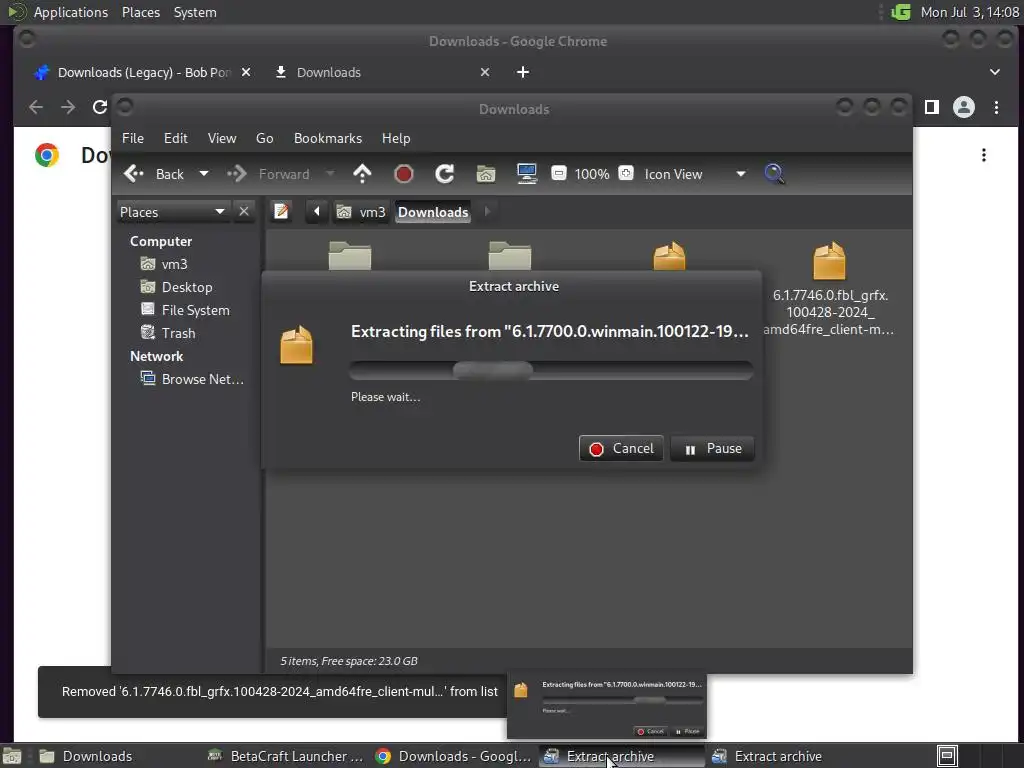Go back with the file manager Back arrow

coord(154,174)
